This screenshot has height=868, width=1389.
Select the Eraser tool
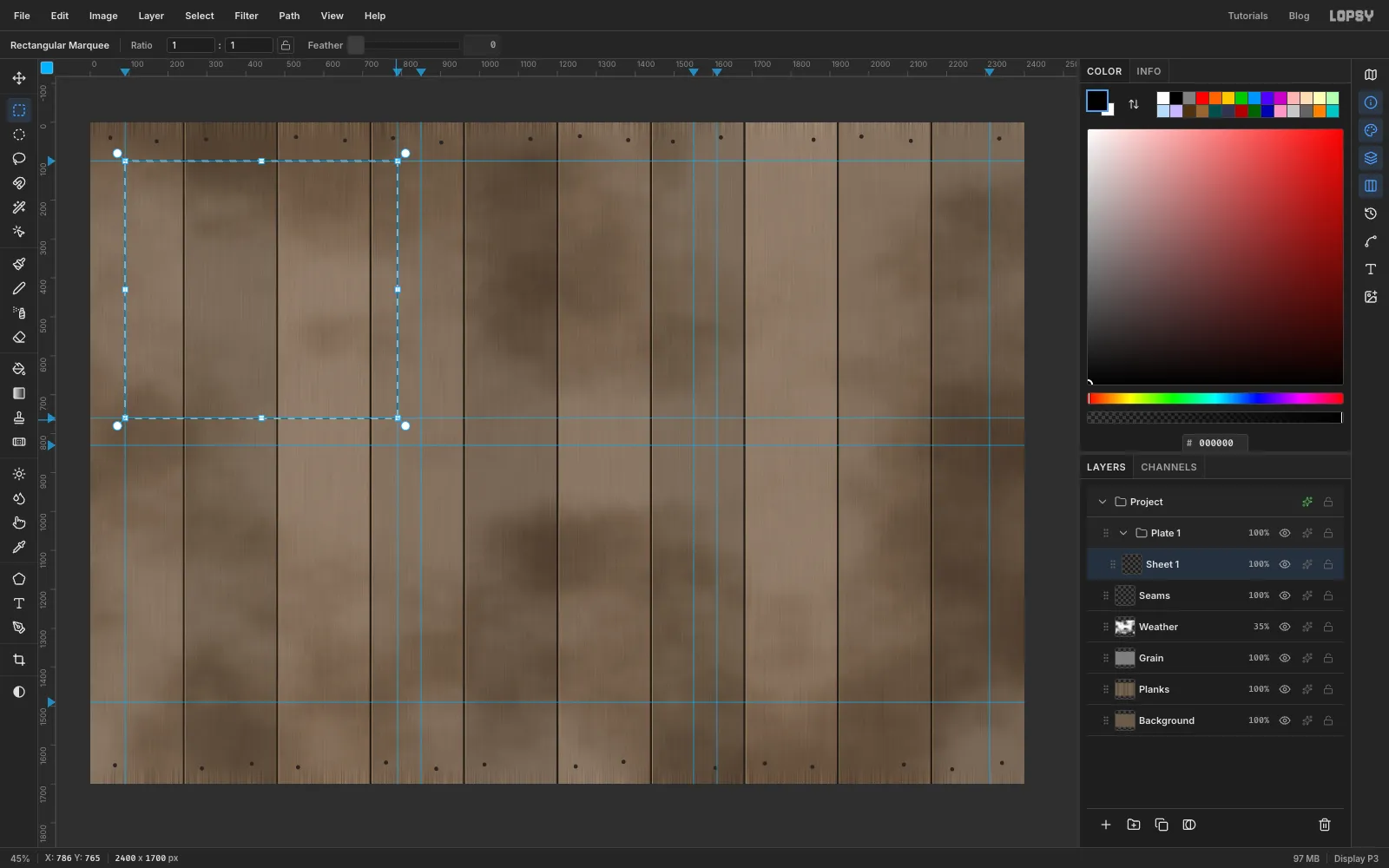(19, 337)
